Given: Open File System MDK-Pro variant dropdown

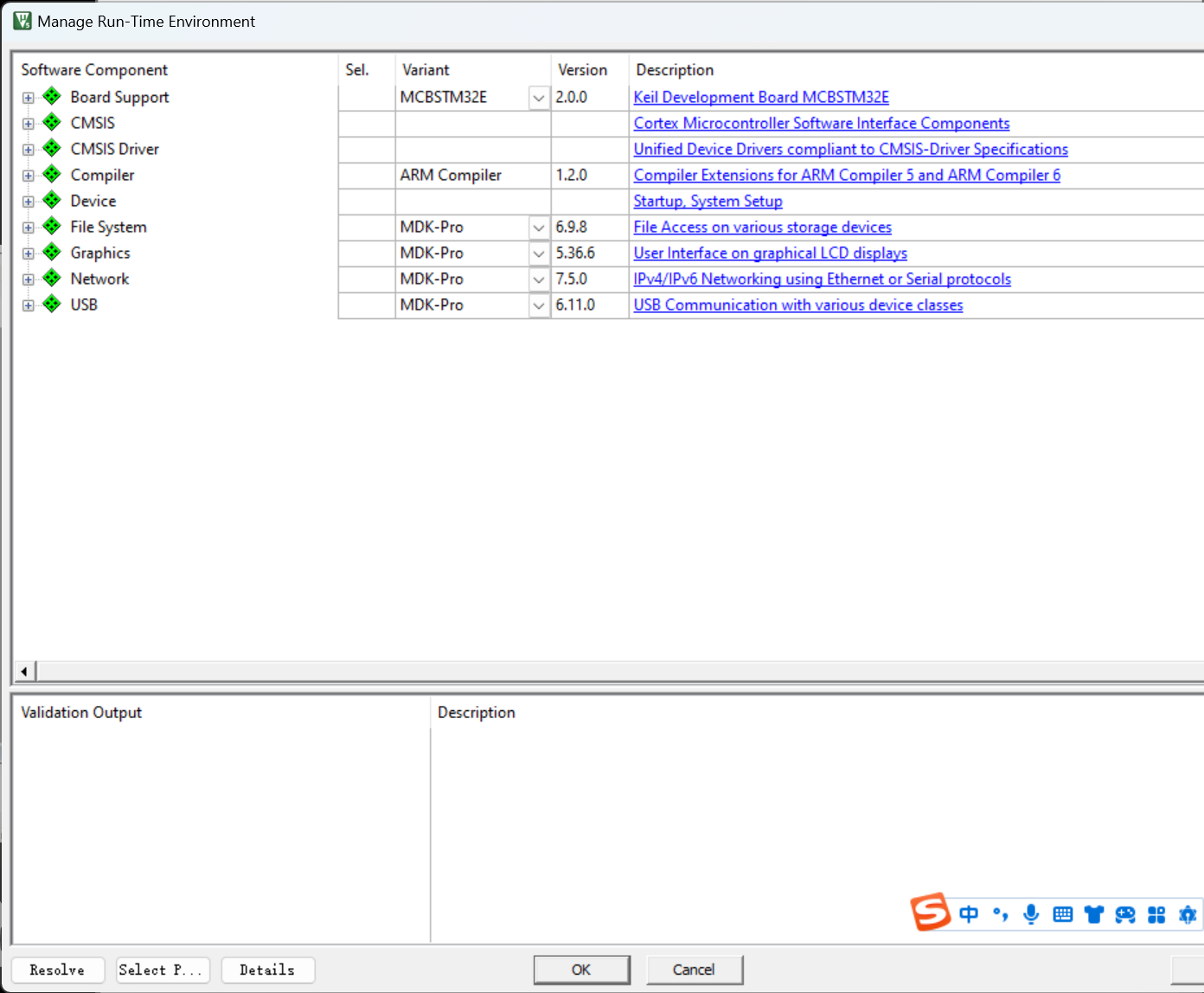Looking at the screenshot, I should pos(539,227).
